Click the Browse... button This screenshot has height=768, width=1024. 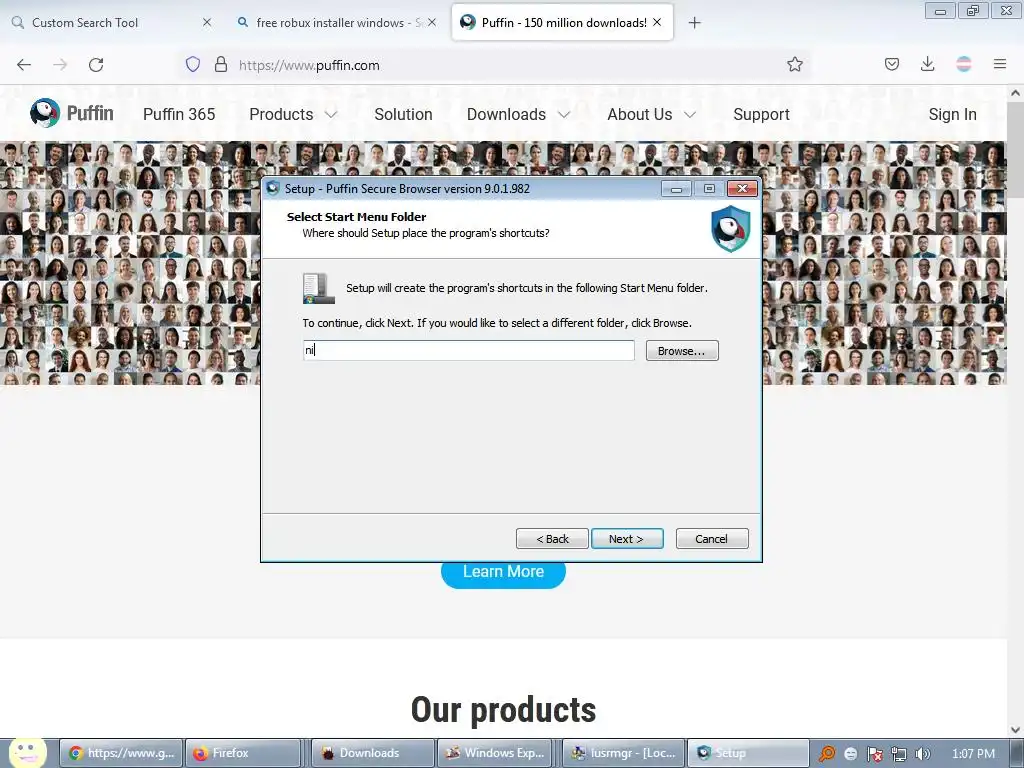(x=682, y=351)
